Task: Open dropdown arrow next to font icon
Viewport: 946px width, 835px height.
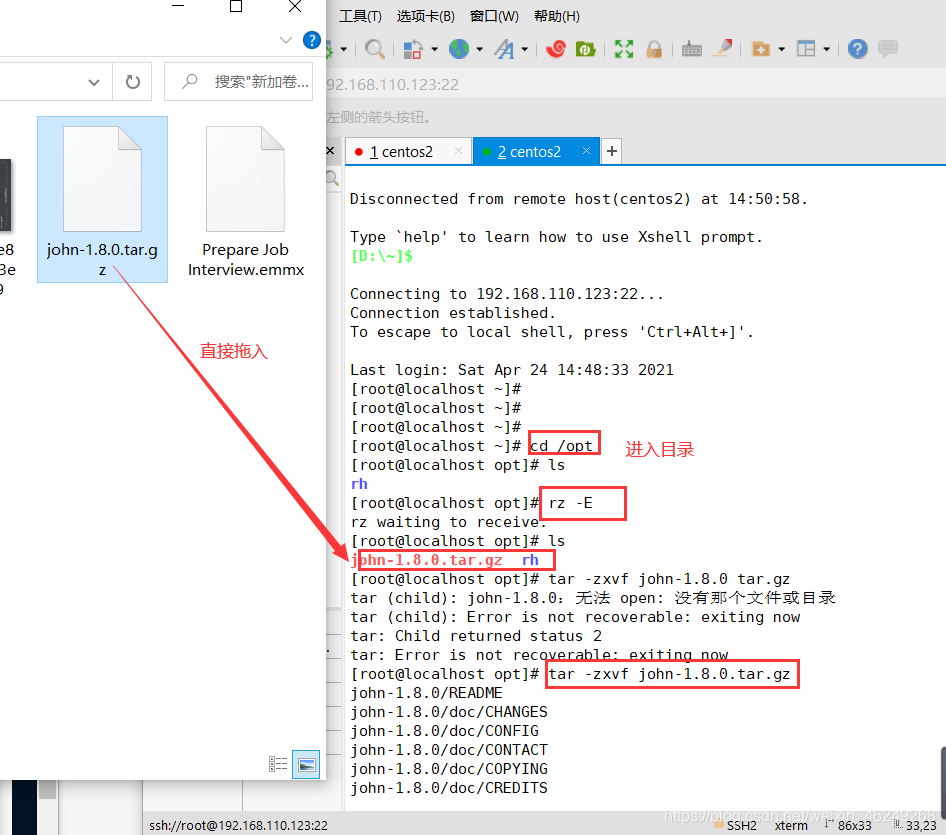Action: [x=525, y=49]
